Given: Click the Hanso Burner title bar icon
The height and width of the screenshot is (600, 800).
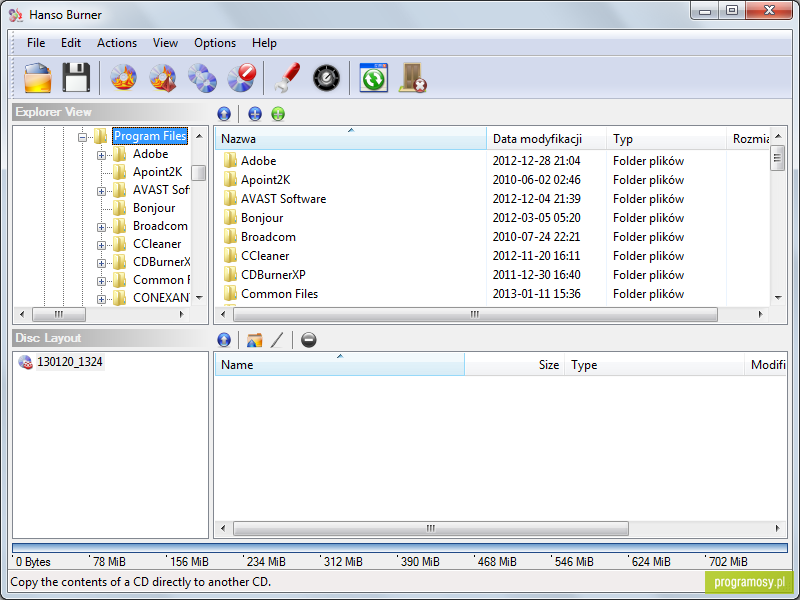Looking at the screenshot, I should [x=16, y=15].
